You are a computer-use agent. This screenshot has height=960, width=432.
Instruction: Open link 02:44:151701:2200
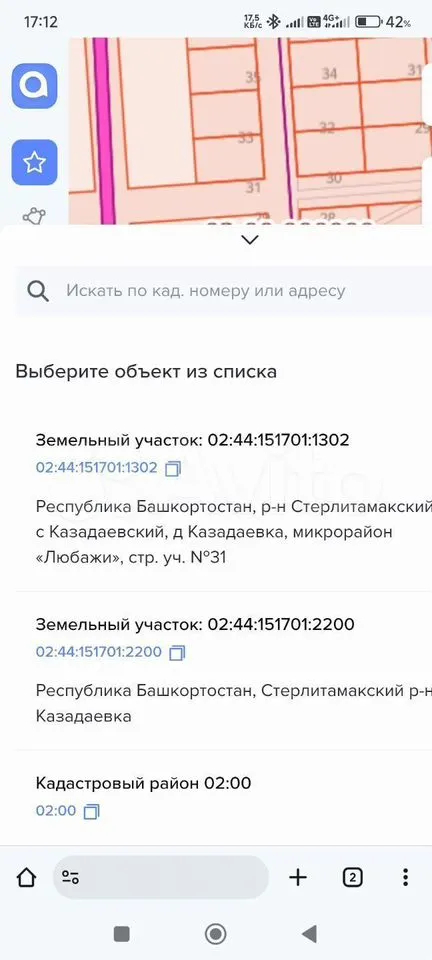(99, 652)
